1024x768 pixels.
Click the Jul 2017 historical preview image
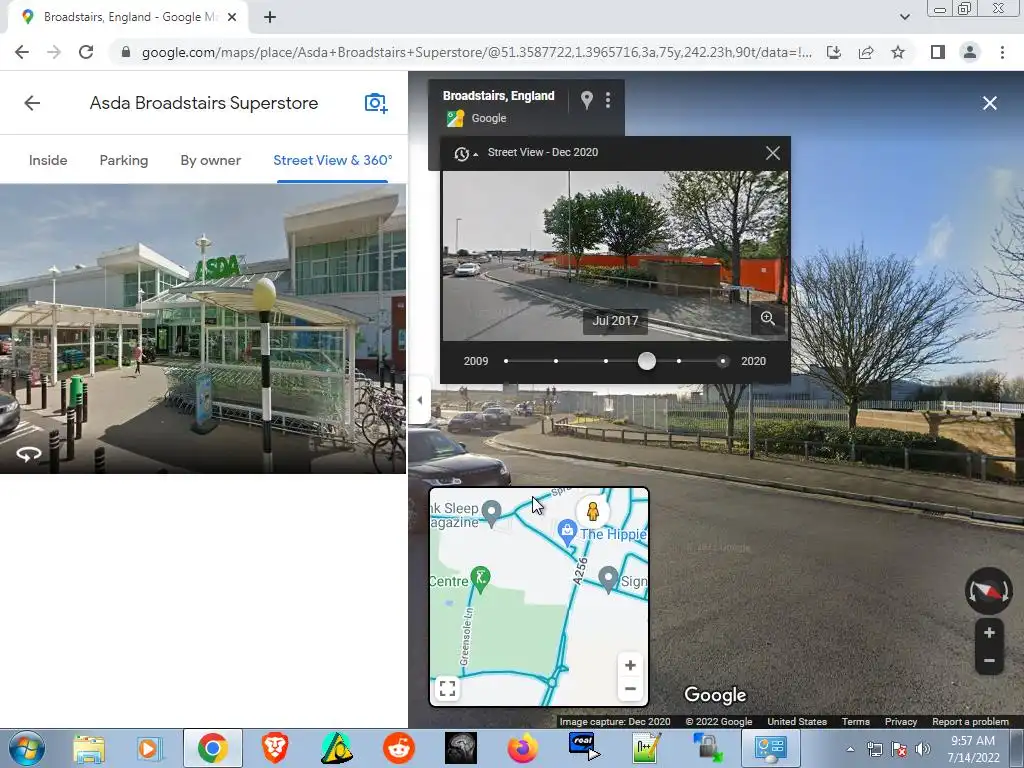(x=615, y=256)
